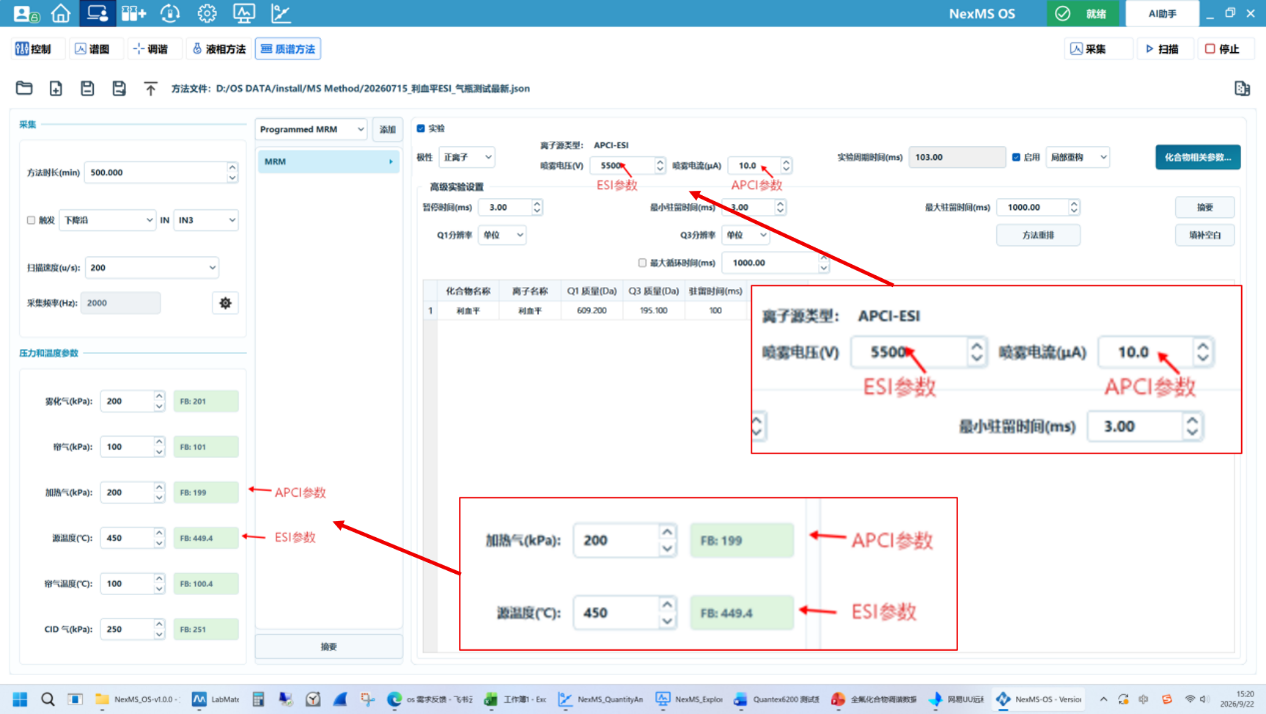
Task: Enable the 最大循环时间 checkbox
Action: pos(642,263)
